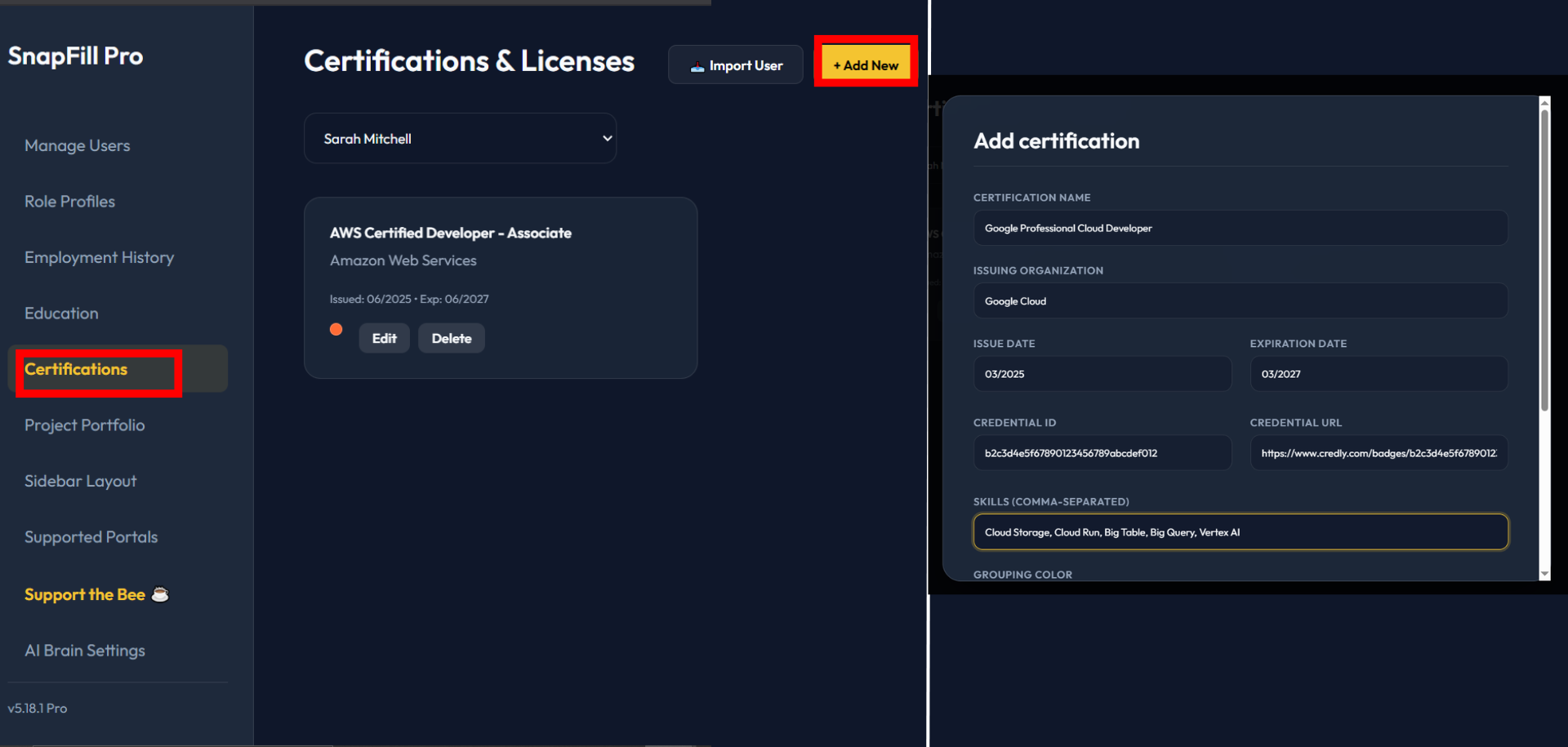Click the rocket icon on Import User
This screenshot has width=1568, height=747.
(x=697, y=64)
